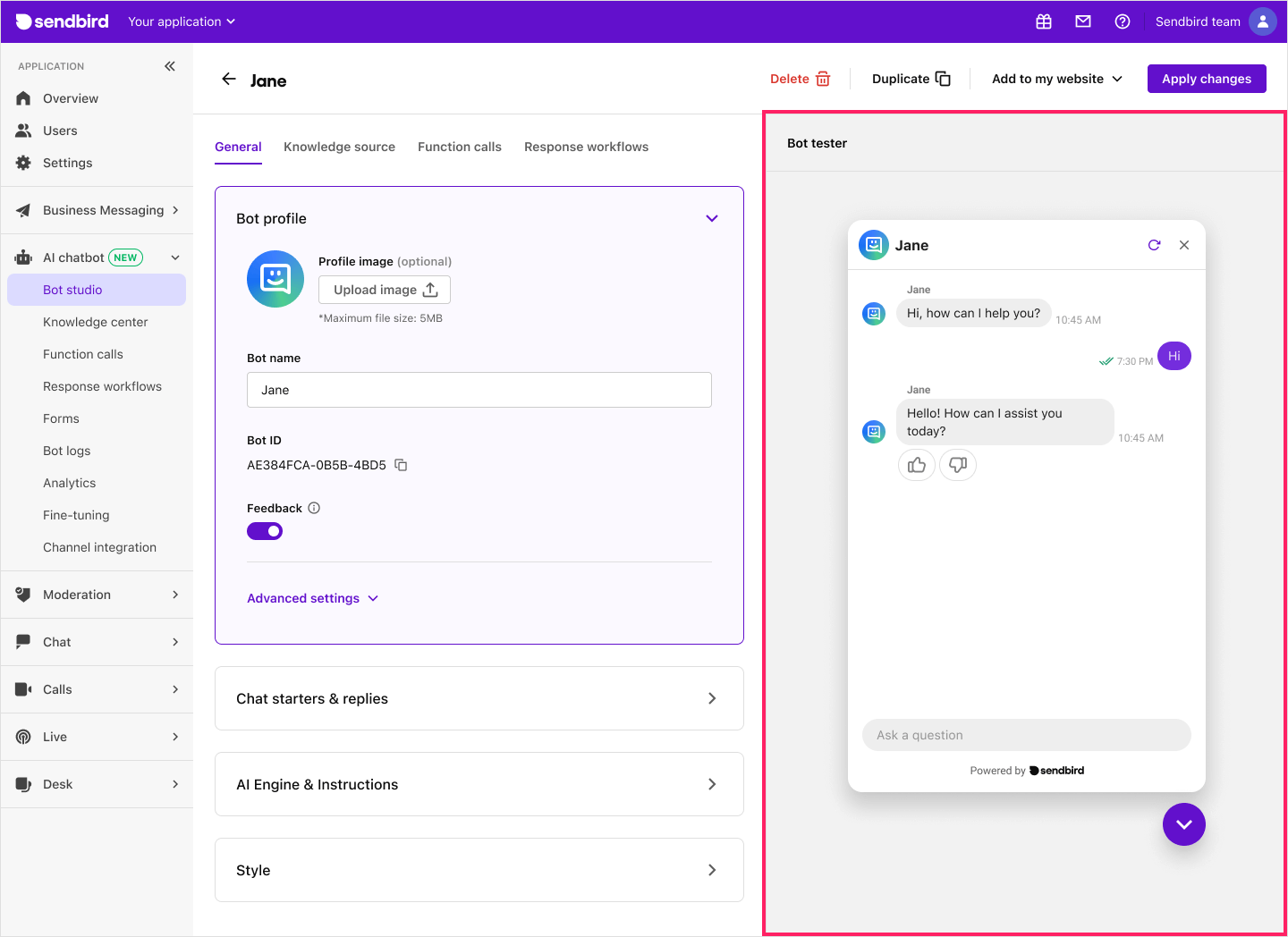
Task: Expand Desk section in sidebar
Action: [x=97, y=784]
